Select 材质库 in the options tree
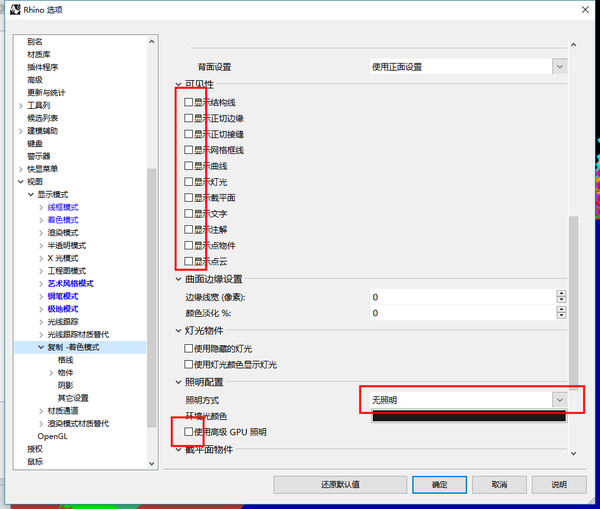Image resolution: width=600 pixels, height=509 pixels. tap(39, 54)
